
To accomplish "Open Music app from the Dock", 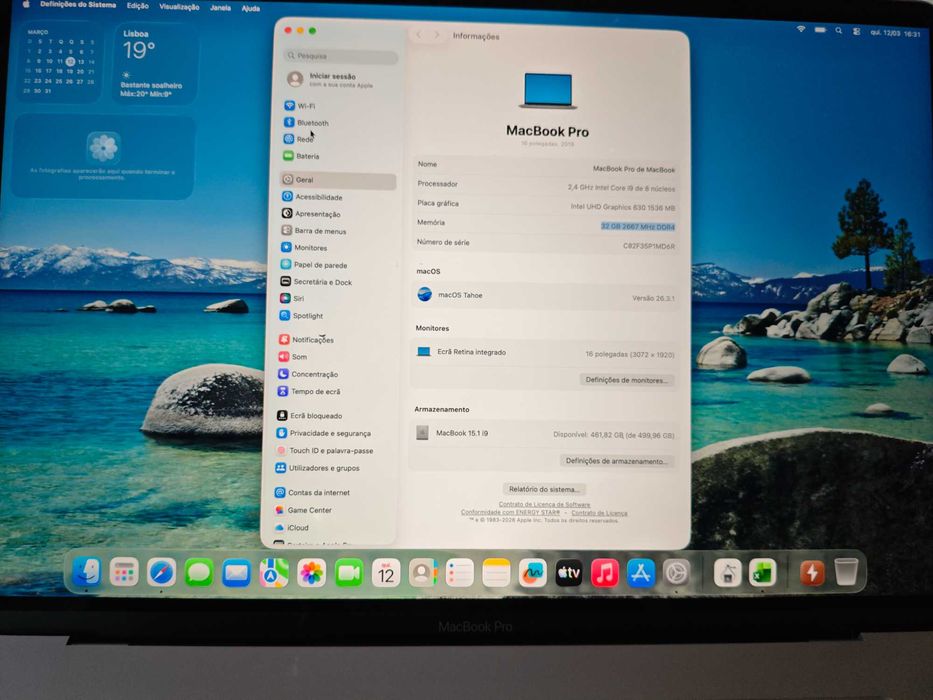I will 605,573.
